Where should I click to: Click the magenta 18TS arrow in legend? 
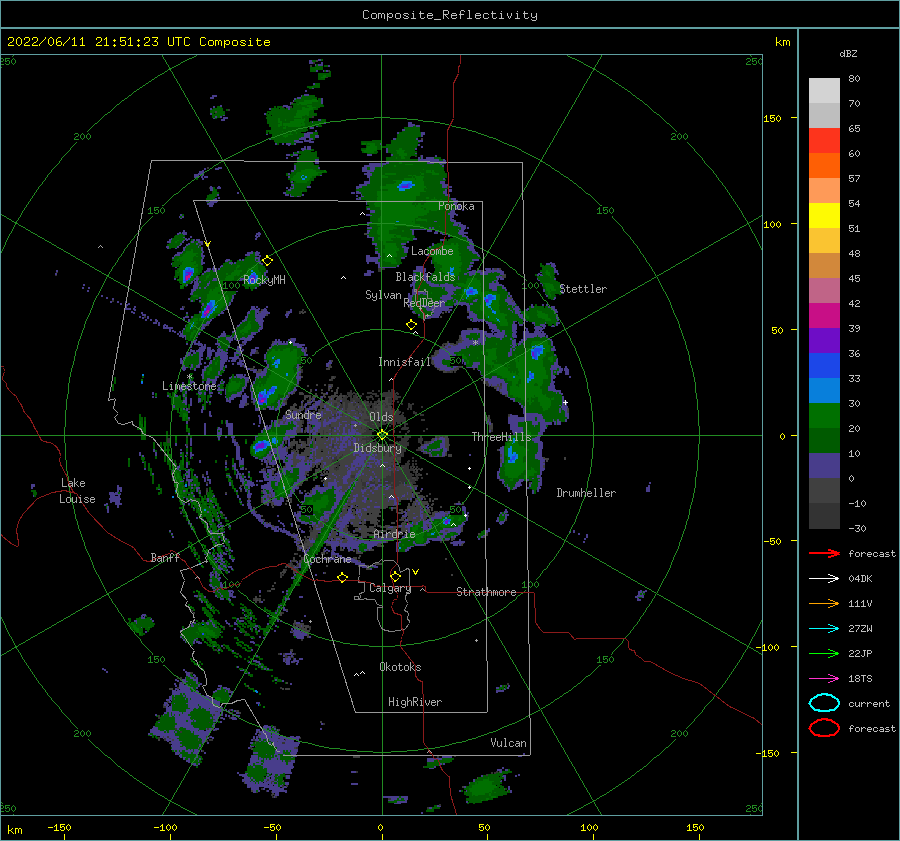click(x=824, y=679)
